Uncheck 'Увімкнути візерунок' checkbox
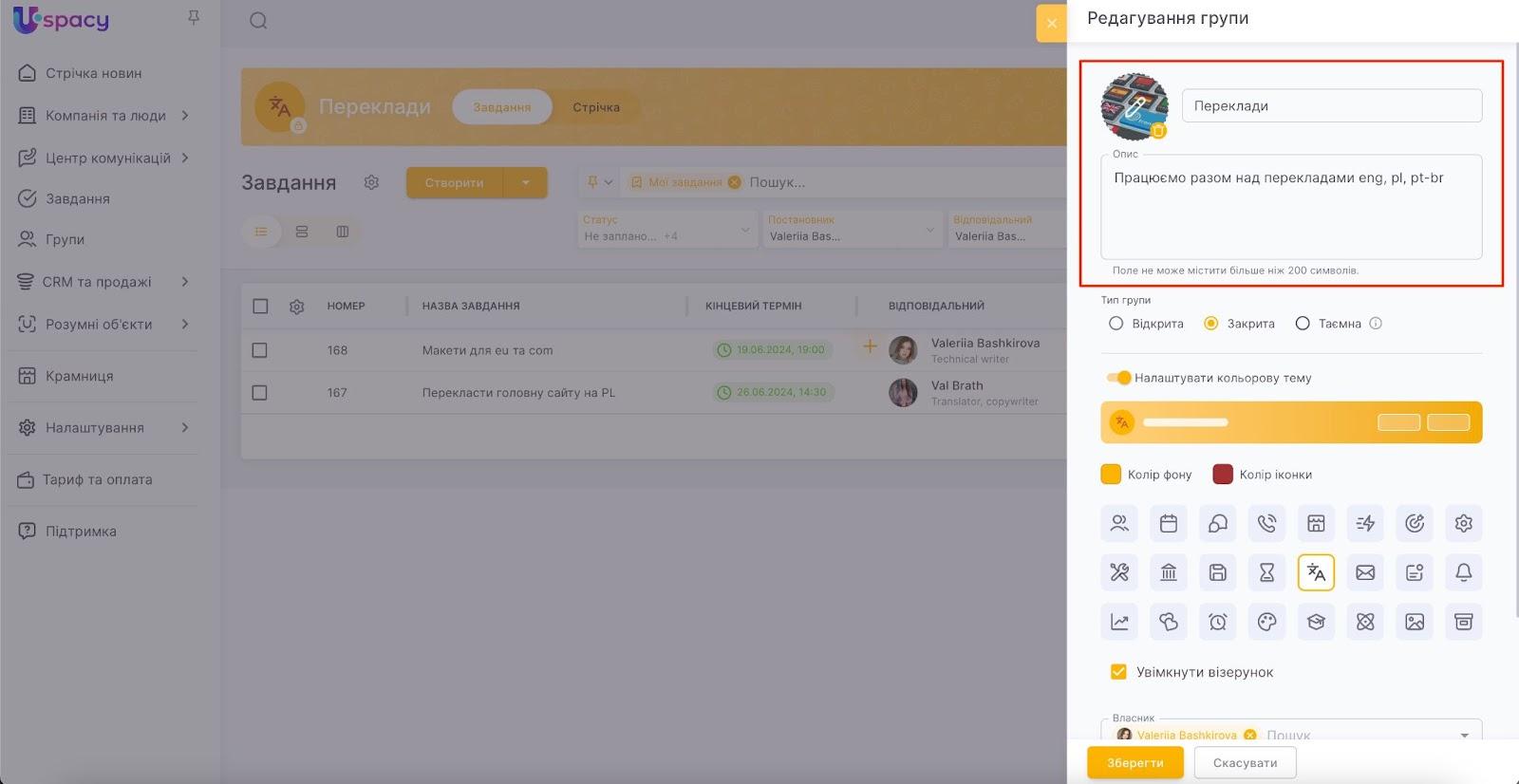The image size is (1519, 784). tap(1118, 672)
